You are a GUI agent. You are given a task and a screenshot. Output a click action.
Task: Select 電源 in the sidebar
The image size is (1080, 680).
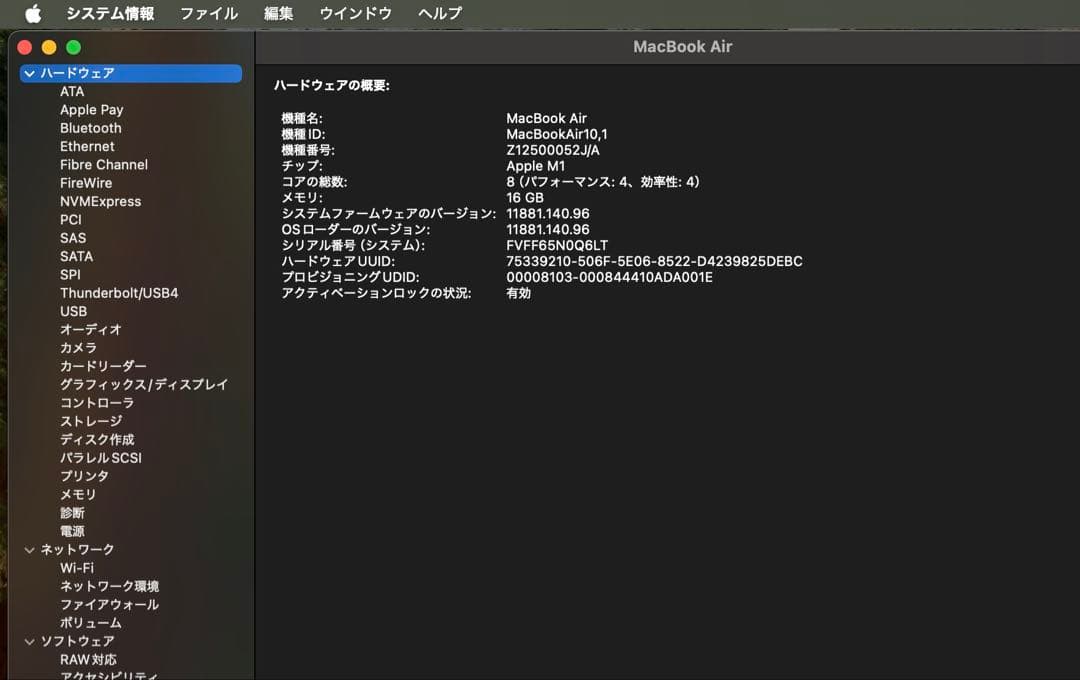[x=72, y=530]
